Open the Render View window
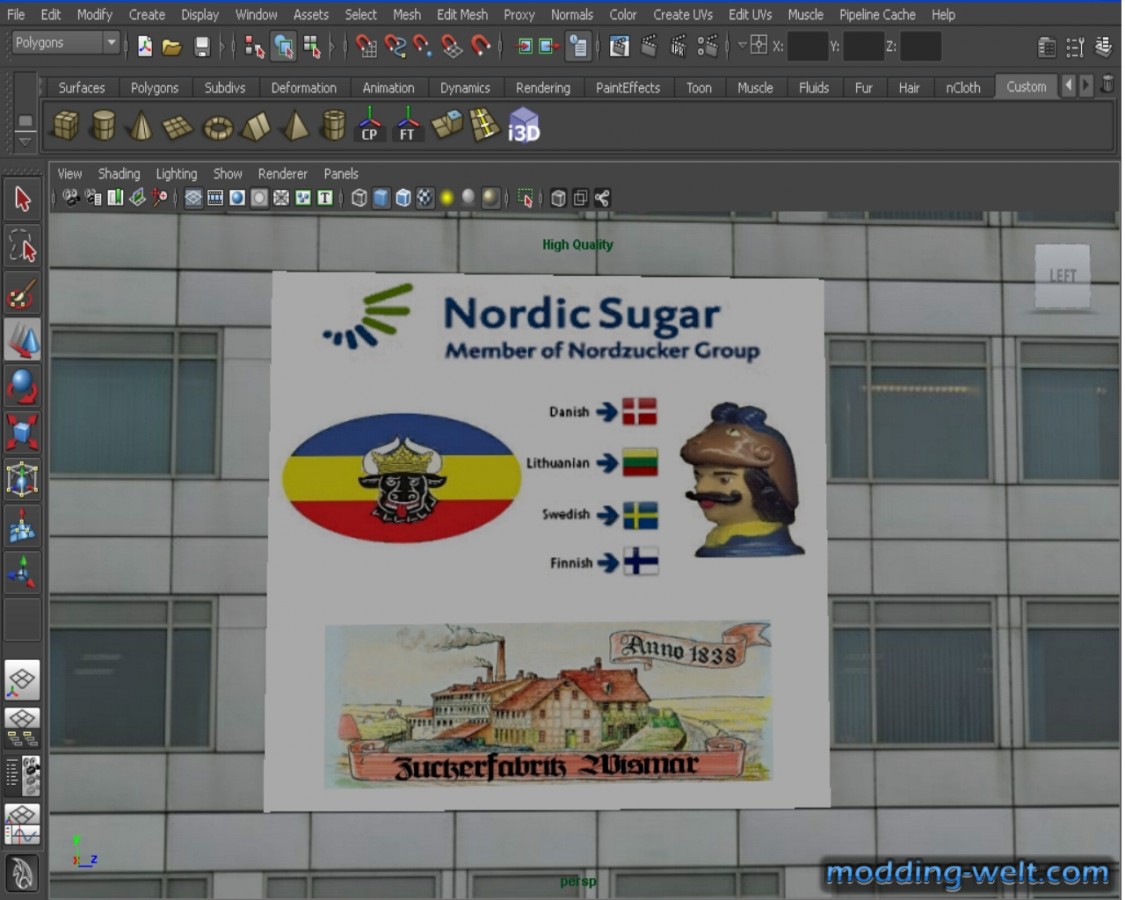 (x=619, y=47)
